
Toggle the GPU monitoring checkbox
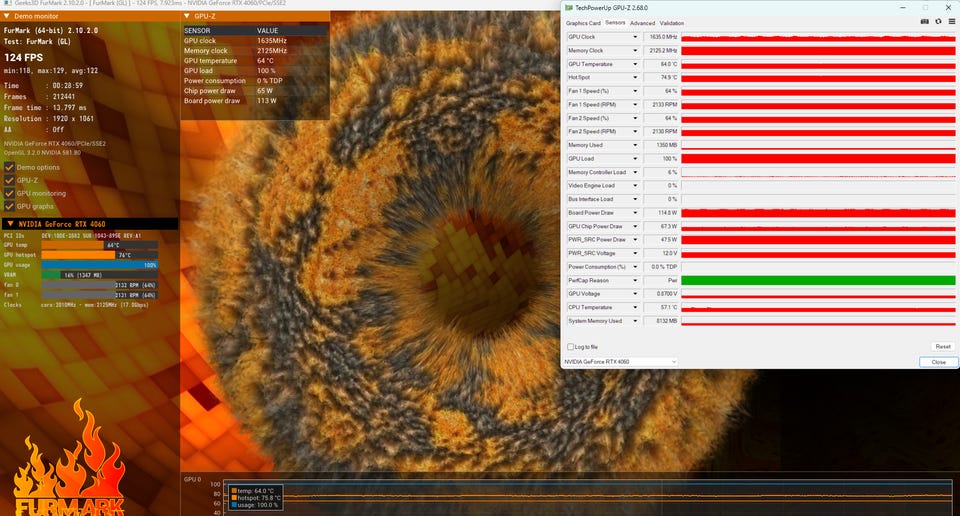coord(9,193)
